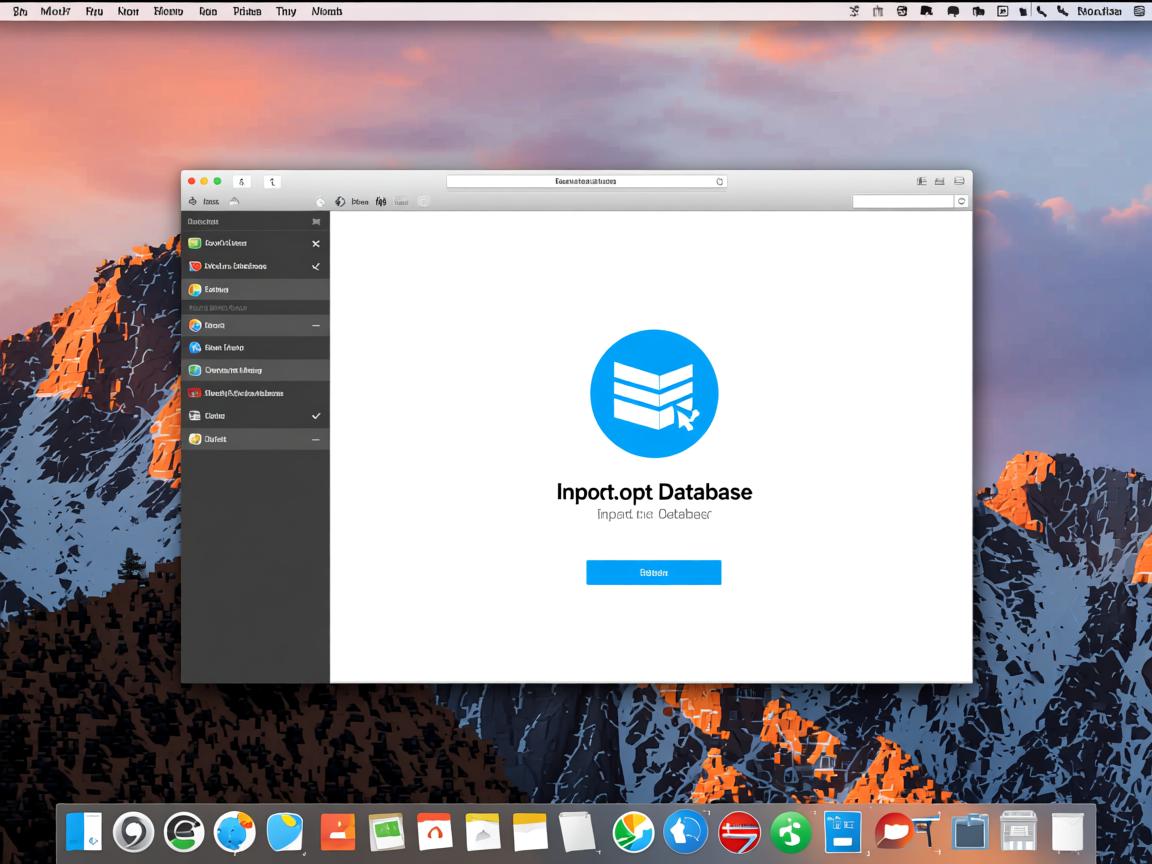Open the "Mouh" menu in the menu bar
The height and width of the screenshot is (864, 1152).
55,11
